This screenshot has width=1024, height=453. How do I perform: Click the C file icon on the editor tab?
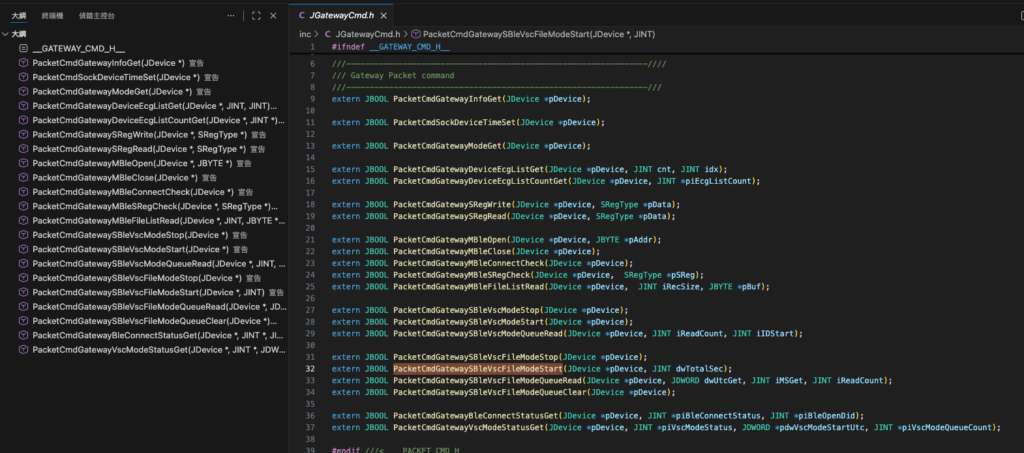tap(303, 16)
